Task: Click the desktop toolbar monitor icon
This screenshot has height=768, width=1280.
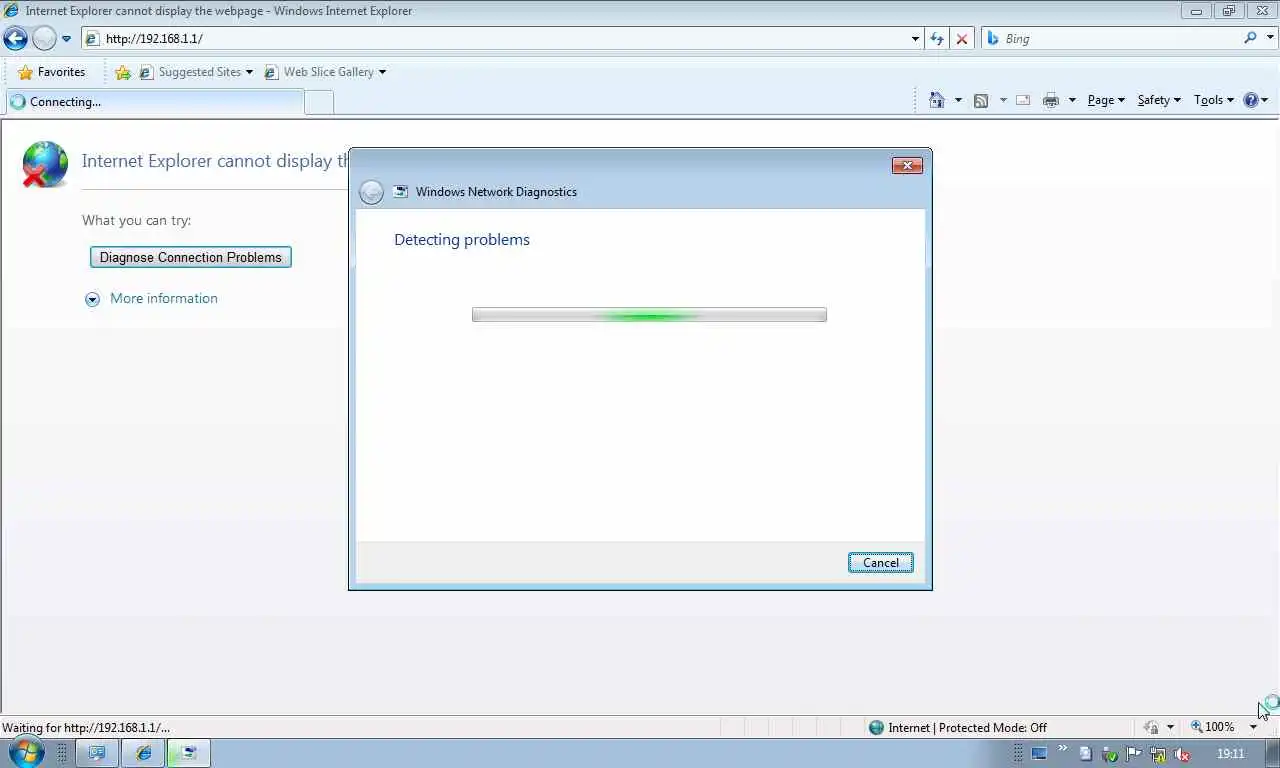Action: [x=1039, y=754]
